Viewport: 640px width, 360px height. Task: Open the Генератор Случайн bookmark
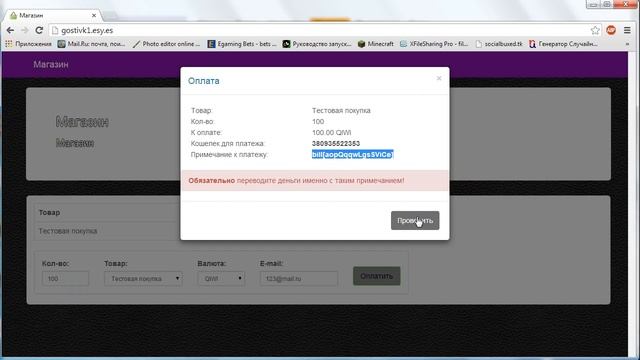[x=563, y=44]
